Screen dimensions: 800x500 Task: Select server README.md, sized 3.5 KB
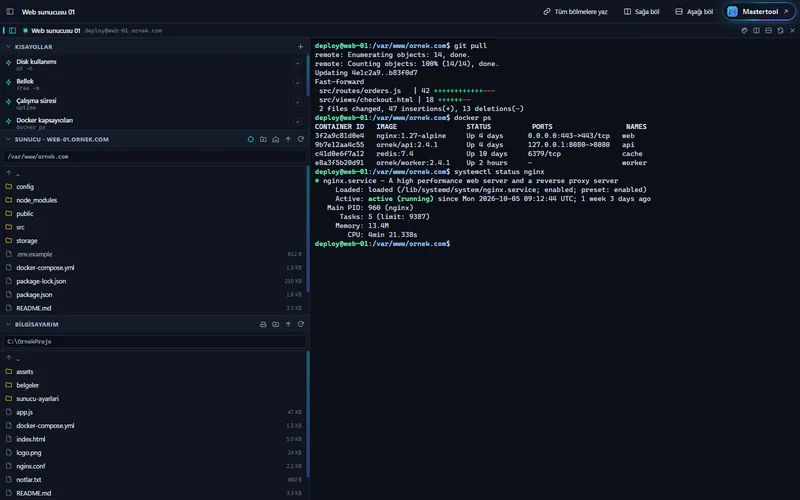pos(153,308)
